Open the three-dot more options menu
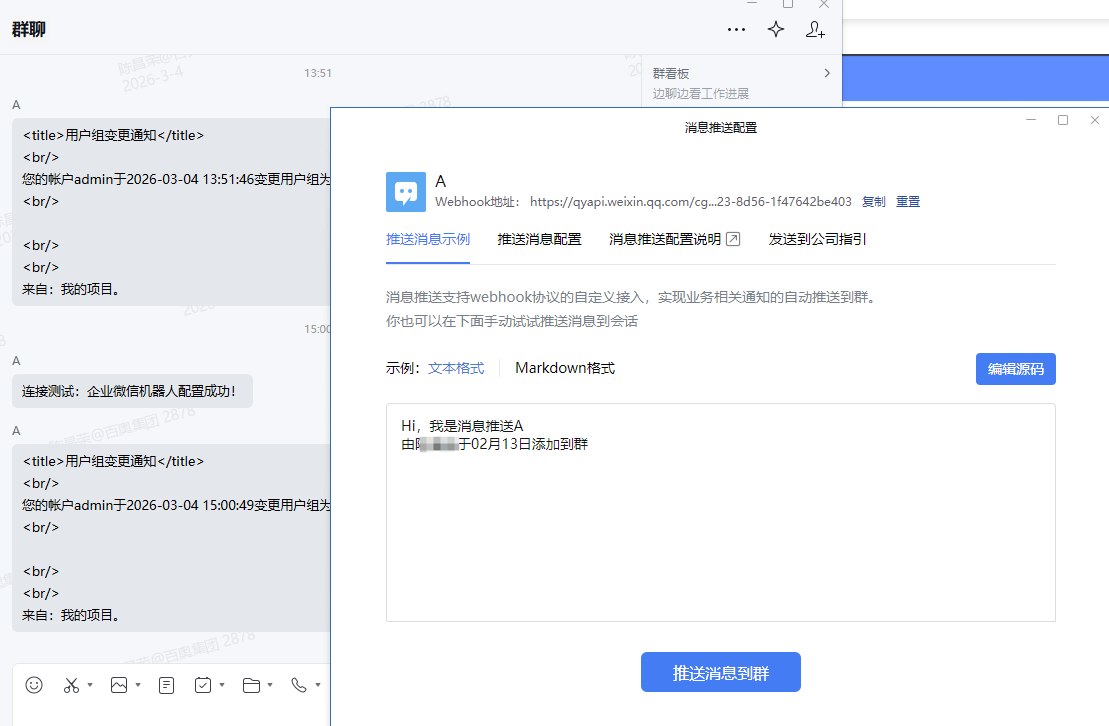The image size is (1109, 726). coord(736,30)
